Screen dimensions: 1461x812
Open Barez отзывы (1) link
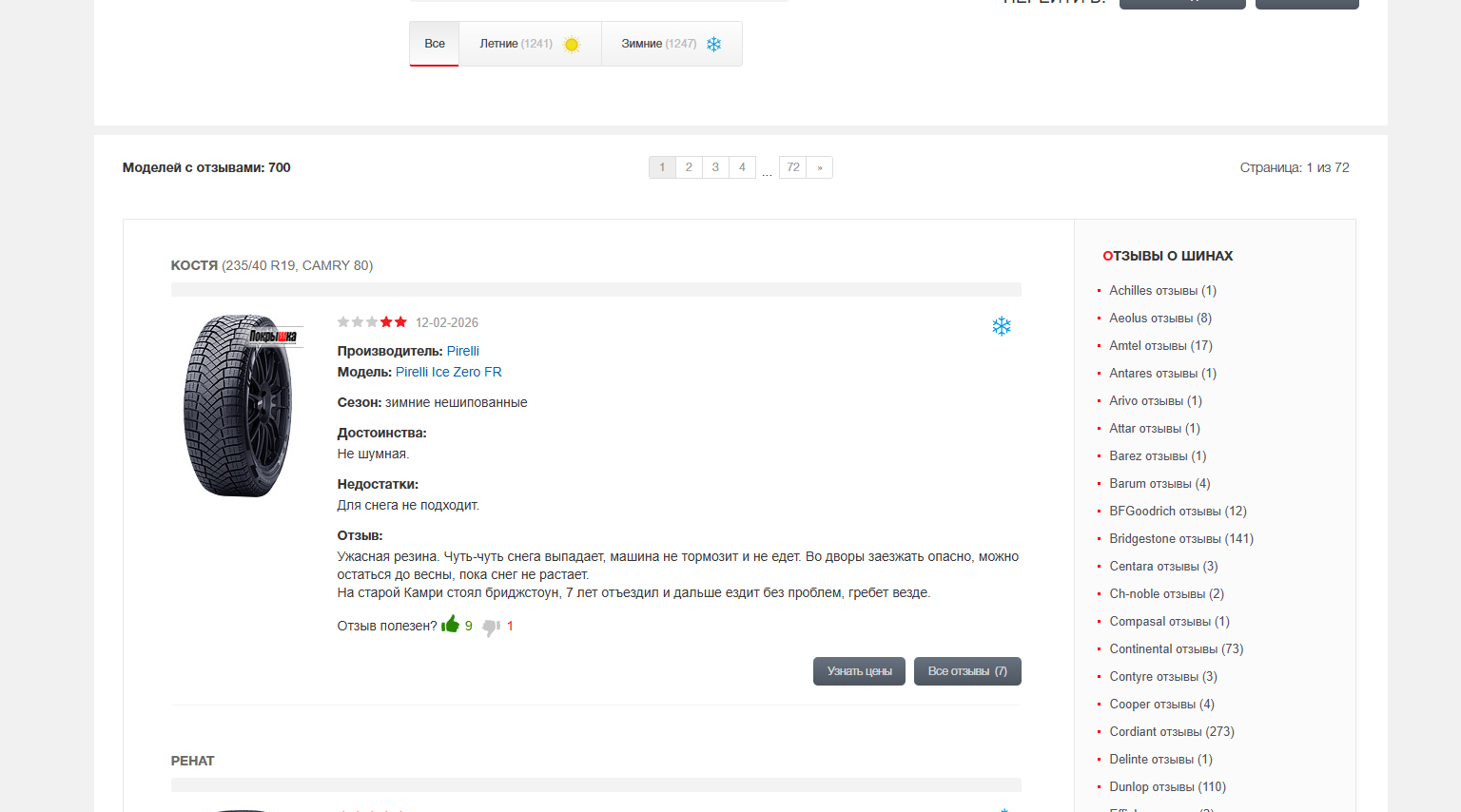tap(1158, 456)
